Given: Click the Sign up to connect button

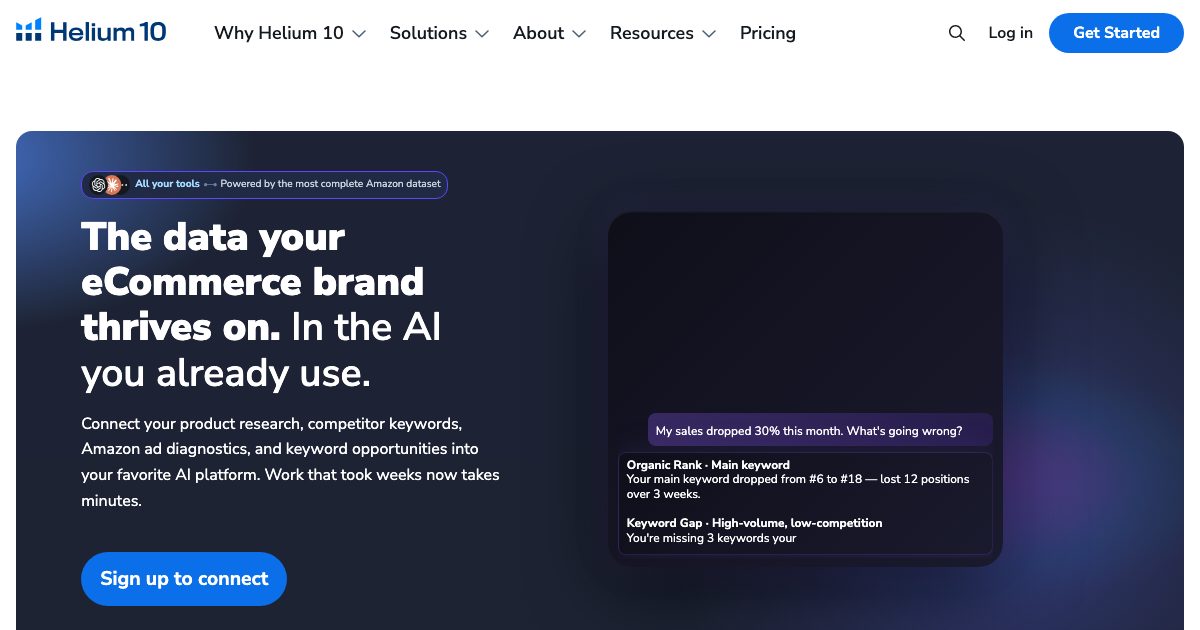Looking at the screenshot, I should tap(184, 579).
